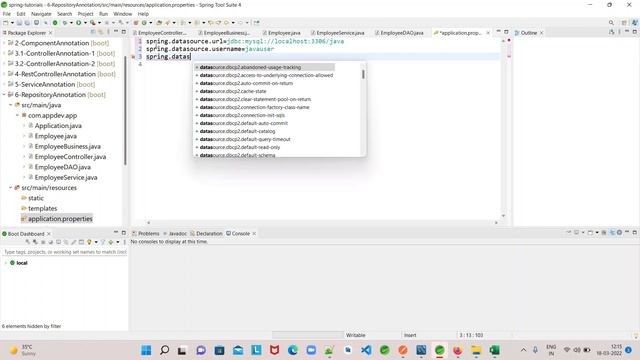640x360 pixels.
Task: Switch to the Declaration tab
Action: pyautogui.click(x=207, y=233)
